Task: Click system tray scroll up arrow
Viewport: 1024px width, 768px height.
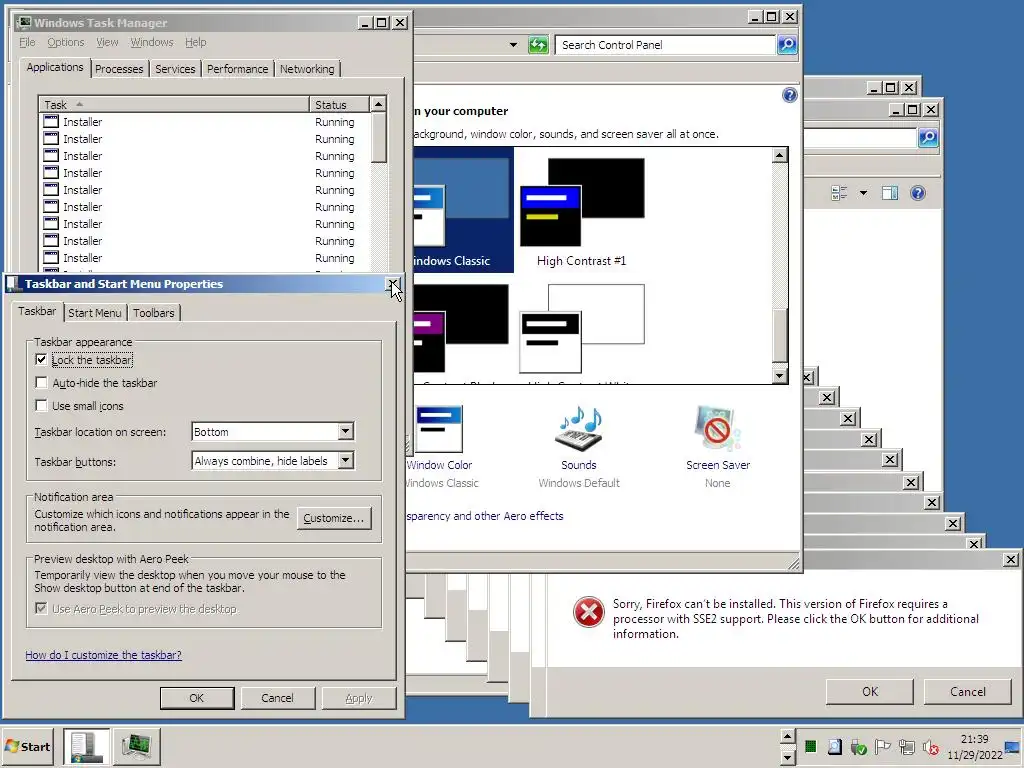Action: point(788,737)
